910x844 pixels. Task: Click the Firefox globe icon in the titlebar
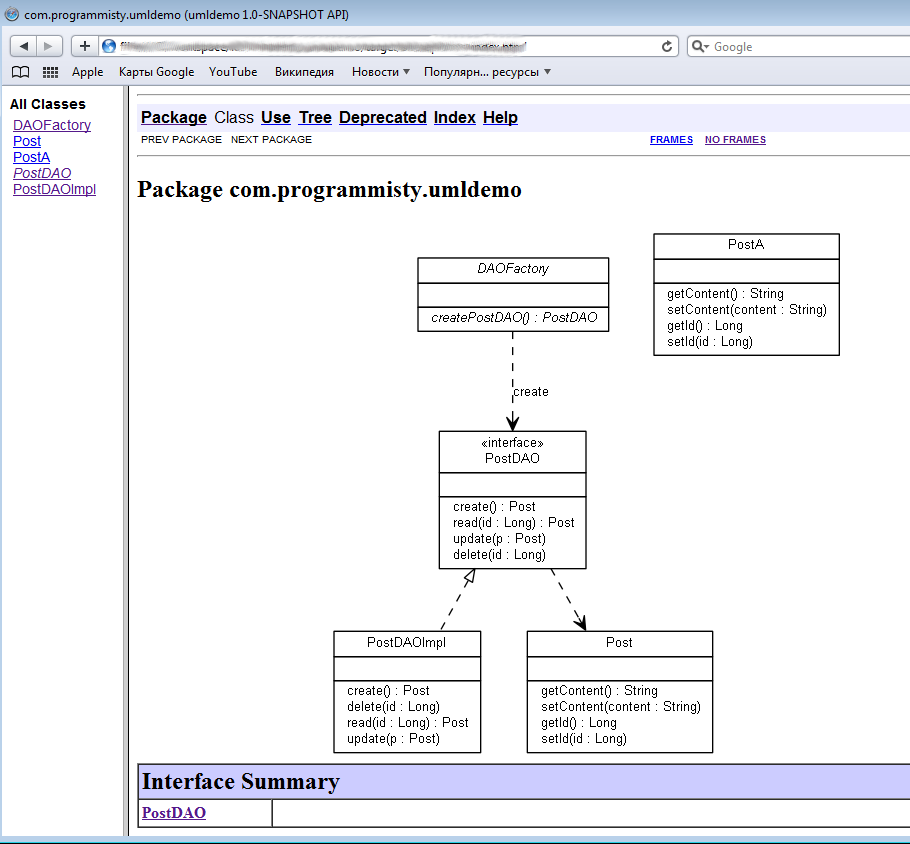point(10,14)
